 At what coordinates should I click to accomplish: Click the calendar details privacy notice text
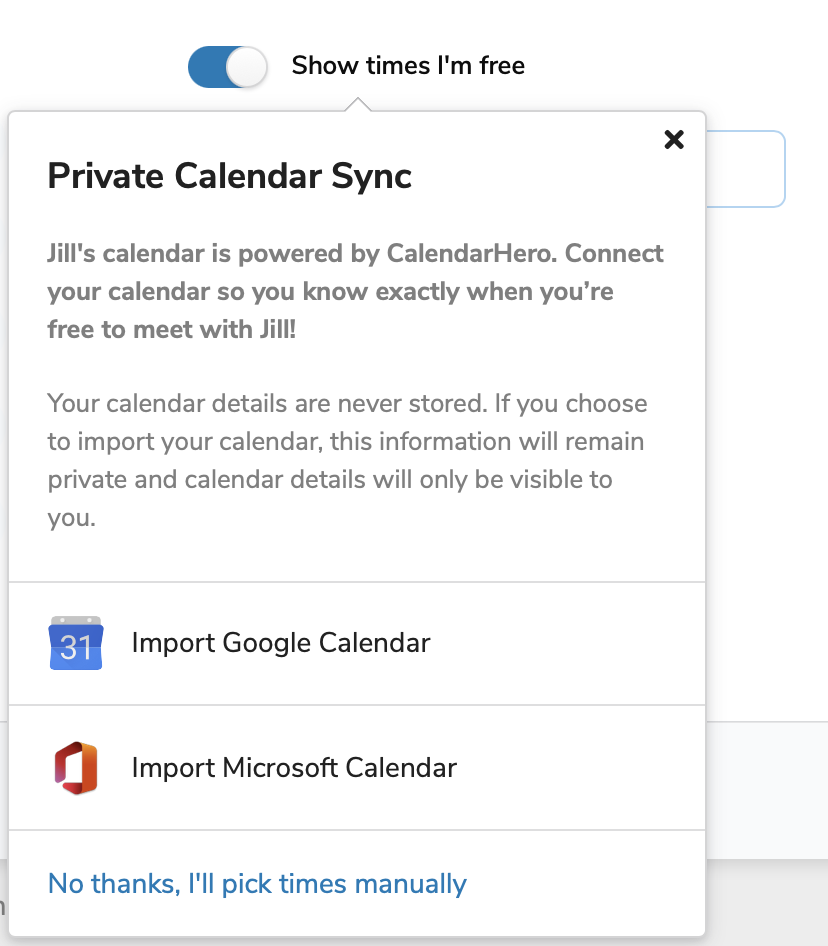[346, 460]
